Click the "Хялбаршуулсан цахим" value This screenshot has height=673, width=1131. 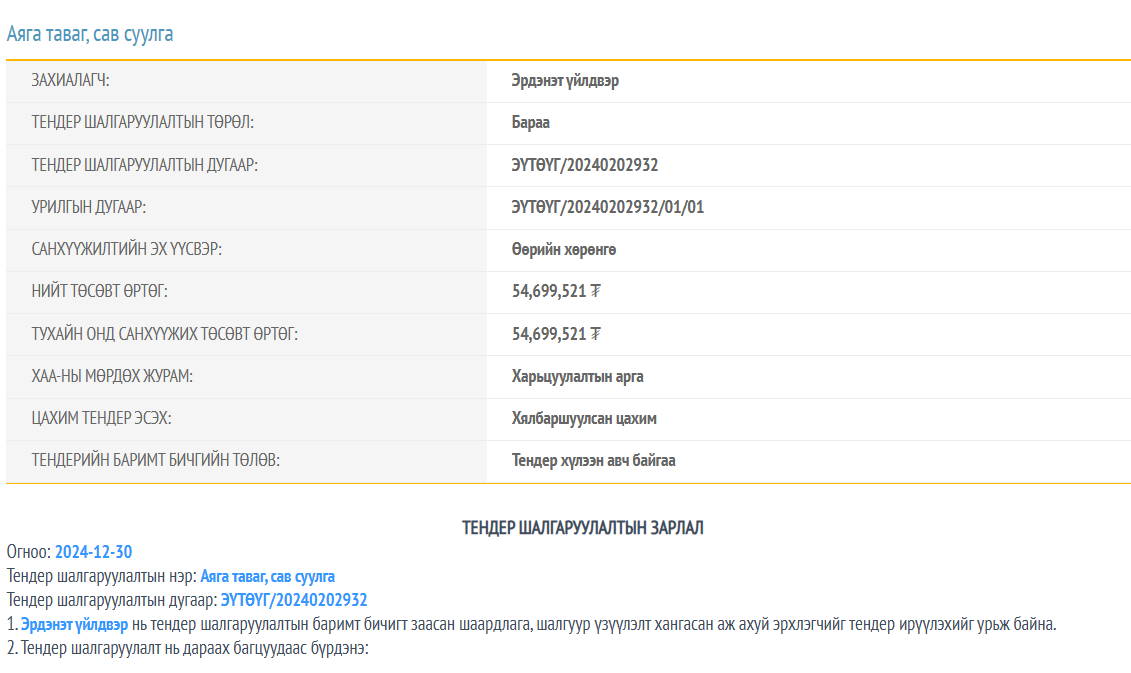coord(584,419)
